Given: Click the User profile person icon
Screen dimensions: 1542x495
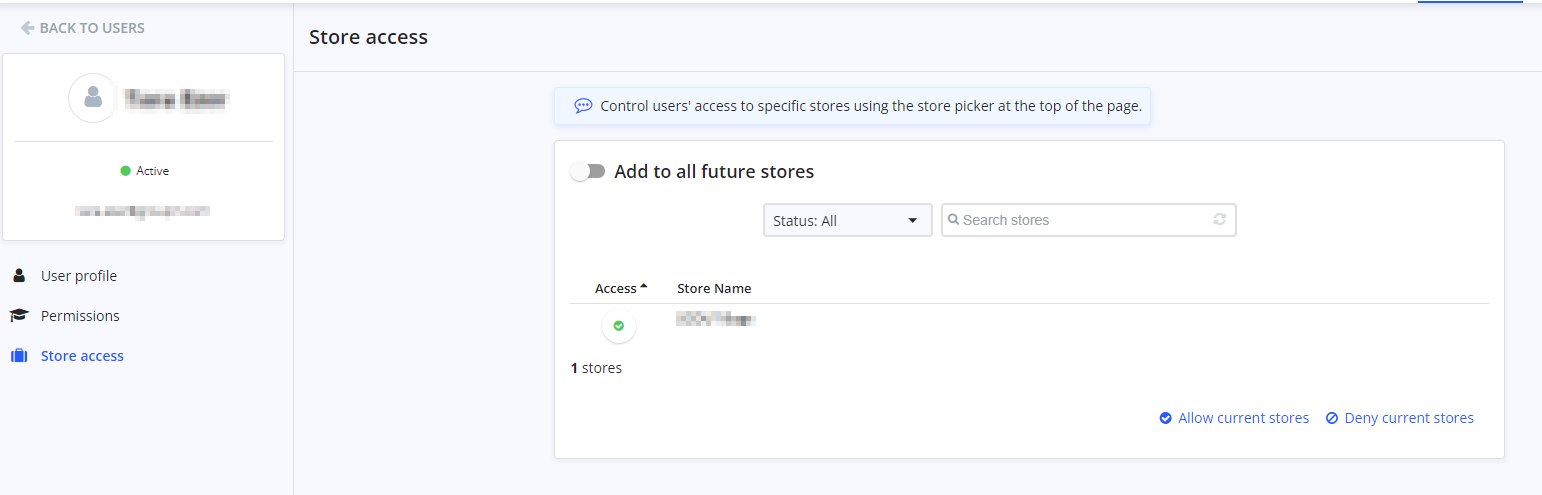Looking at the screenshot, I should pyautogui.click(x=19, y=276).
